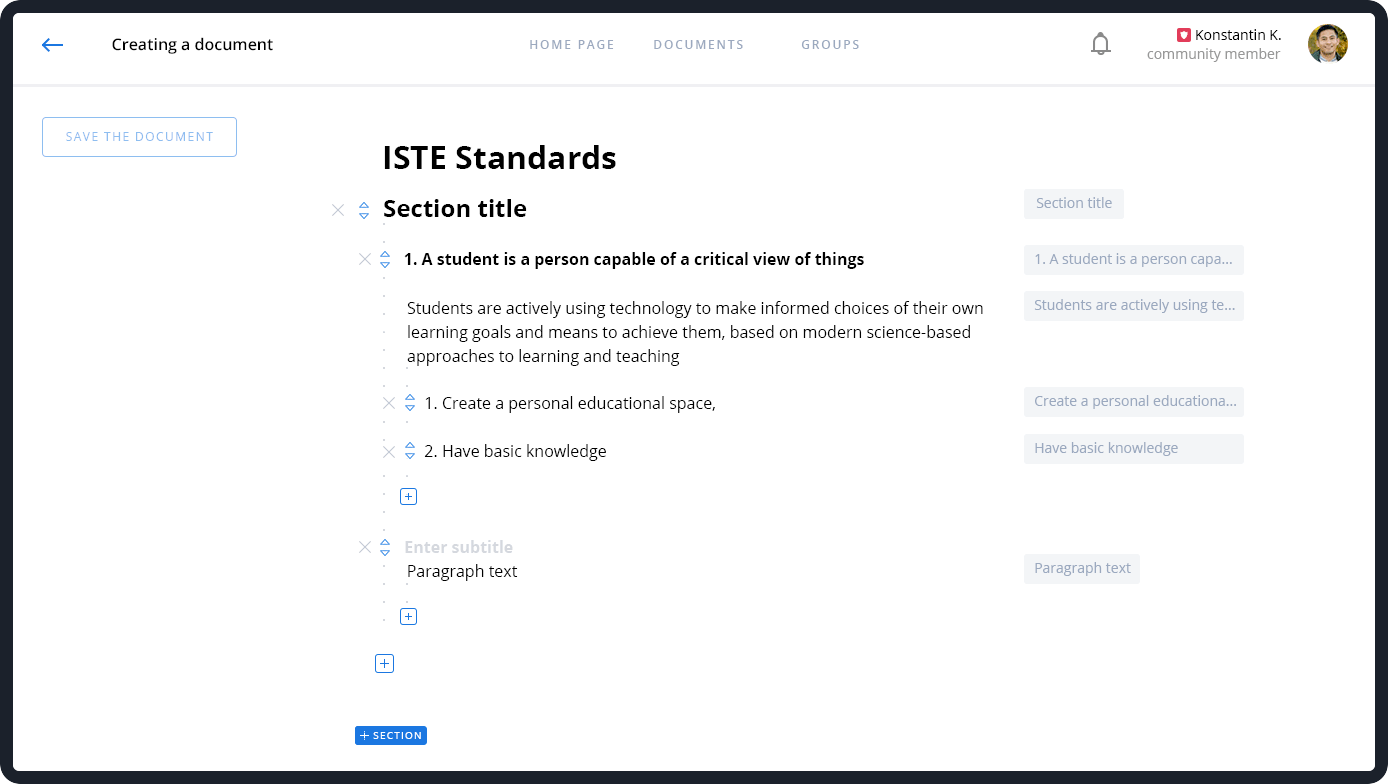Viewport: 1388px width, 784px height.
Task: Move 'Have basic knowledge' item with arrows
Action: tap(410, 451)
